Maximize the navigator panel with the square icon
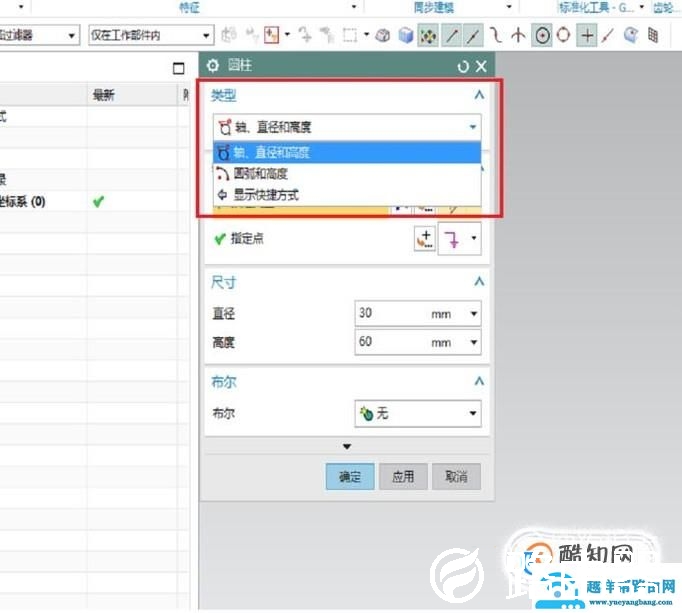The width and height of the screenshot is (682, 613). (x=179, y=68)
